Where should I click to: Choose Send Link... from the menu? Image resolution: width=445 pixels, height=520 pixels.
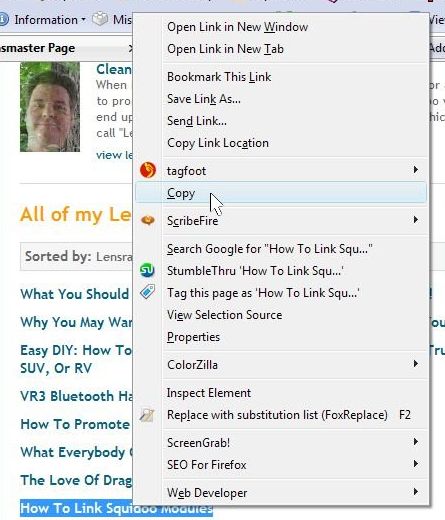tap(281, 121)
